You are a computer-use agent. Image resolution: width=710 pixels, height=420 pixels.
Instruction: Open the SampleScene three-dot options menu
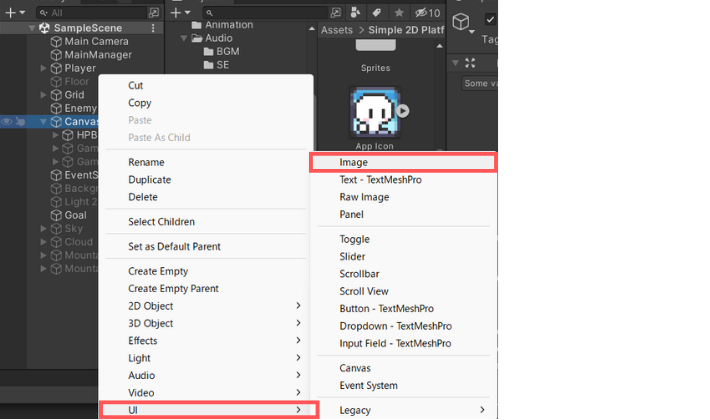pyautogui.click(x=153, y=28)
